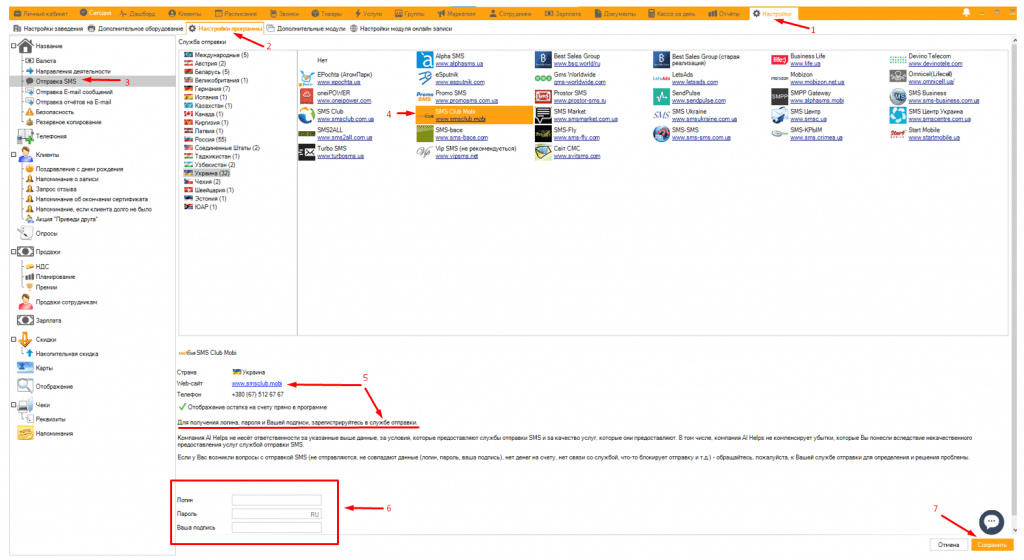
Task: Open the Сегодня top menu tab
Action: coord(95,13)
